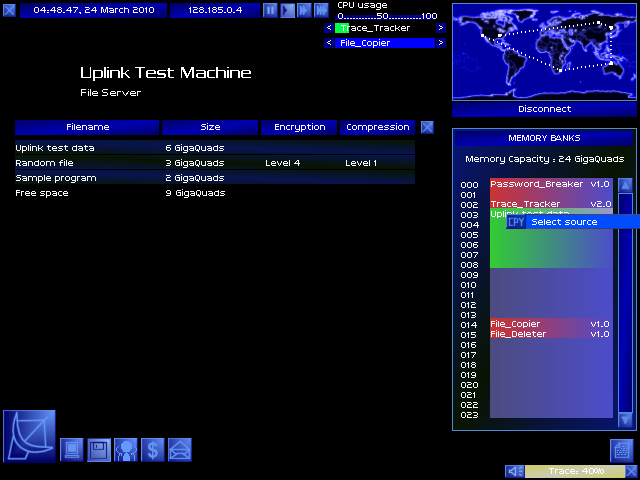Open the mission notes icon bottom right
Viewport: 640px width, 480px height.
coord(622,451)
